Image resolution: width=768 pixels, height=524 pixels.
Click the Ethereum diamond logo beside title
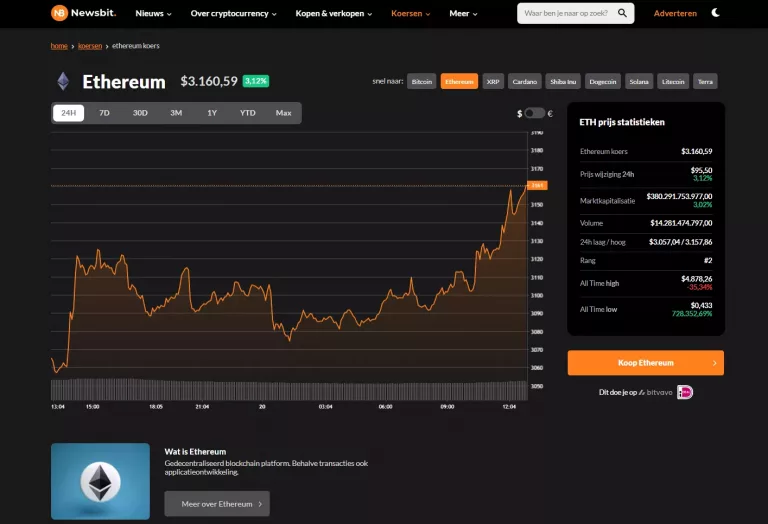63,81
